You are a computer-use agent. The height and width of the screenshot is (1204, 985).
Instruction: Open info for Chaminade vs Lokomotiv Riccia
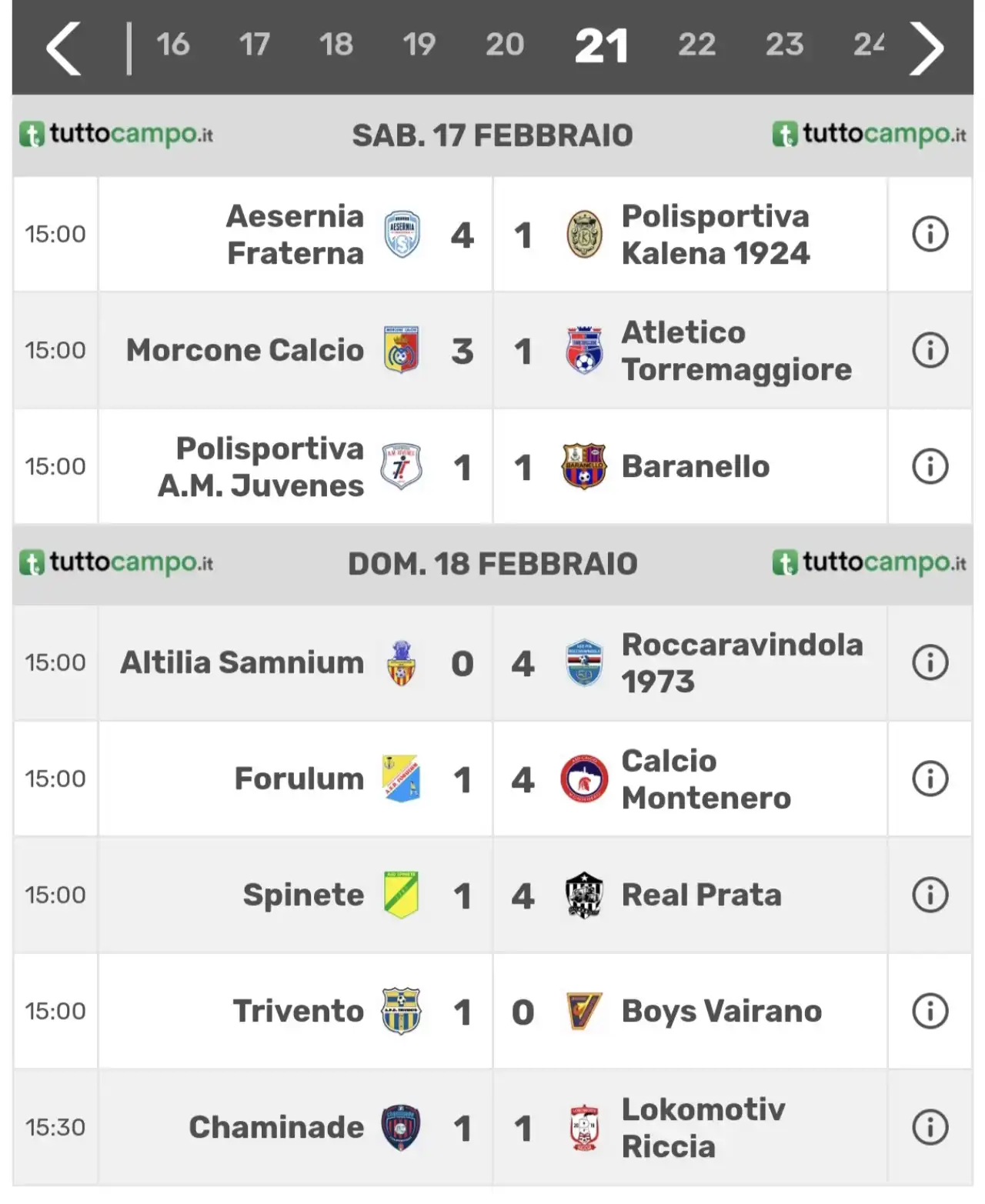930,1127
